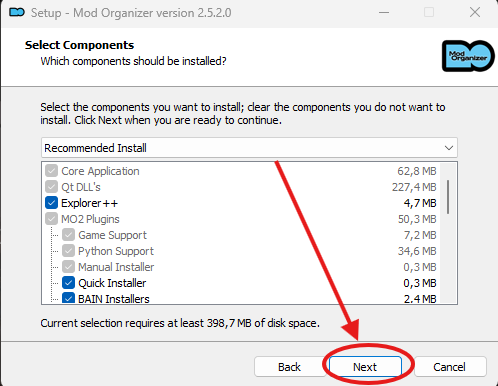Go Back to the previous step
Image resolution: width=498 pixels, height=386 pixels.
point(289,367)
